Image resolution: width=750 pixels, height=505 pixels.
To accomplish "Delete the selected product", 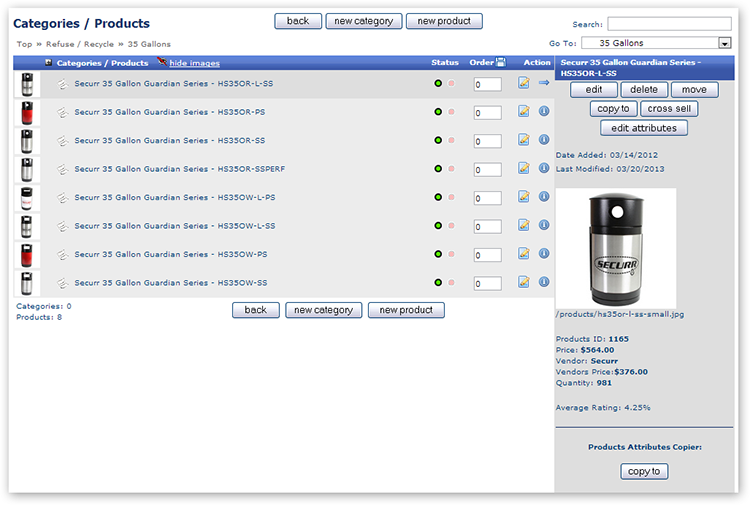I will click(x=644, y=89).
